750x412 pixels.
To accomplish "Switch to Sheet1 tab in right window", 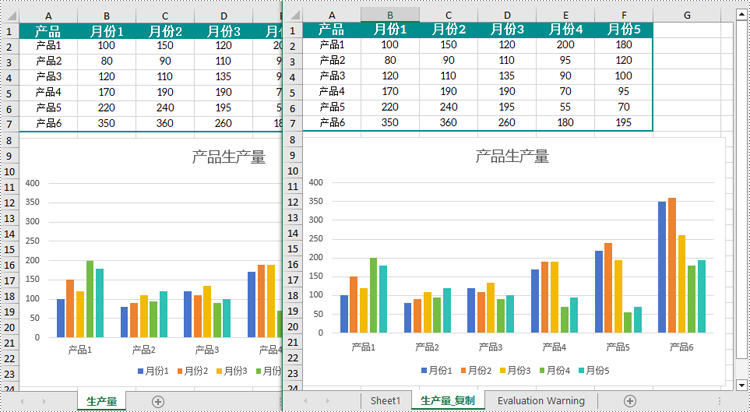I will tap(386, 401).
